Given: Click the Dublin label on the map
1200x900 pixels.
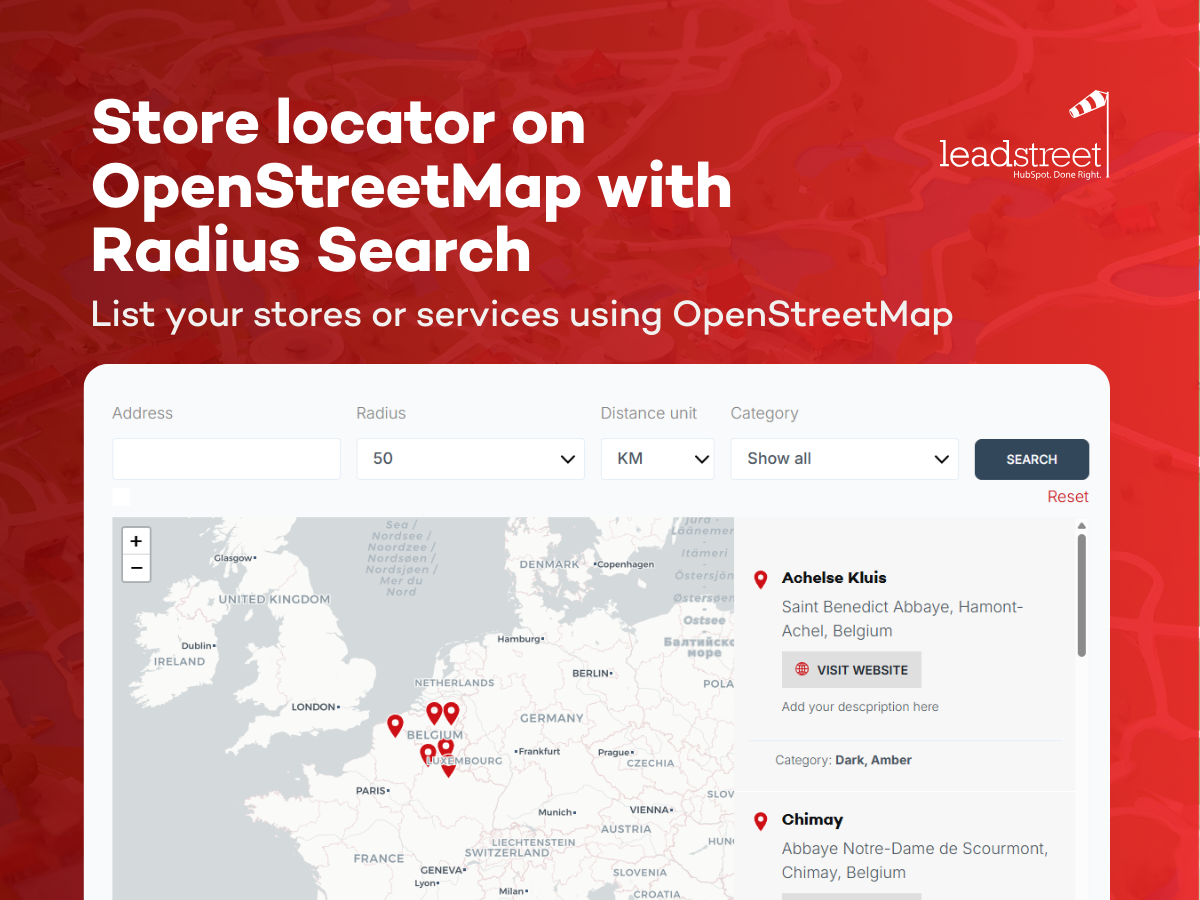Looking at the screenshot, I should (200, 646).
